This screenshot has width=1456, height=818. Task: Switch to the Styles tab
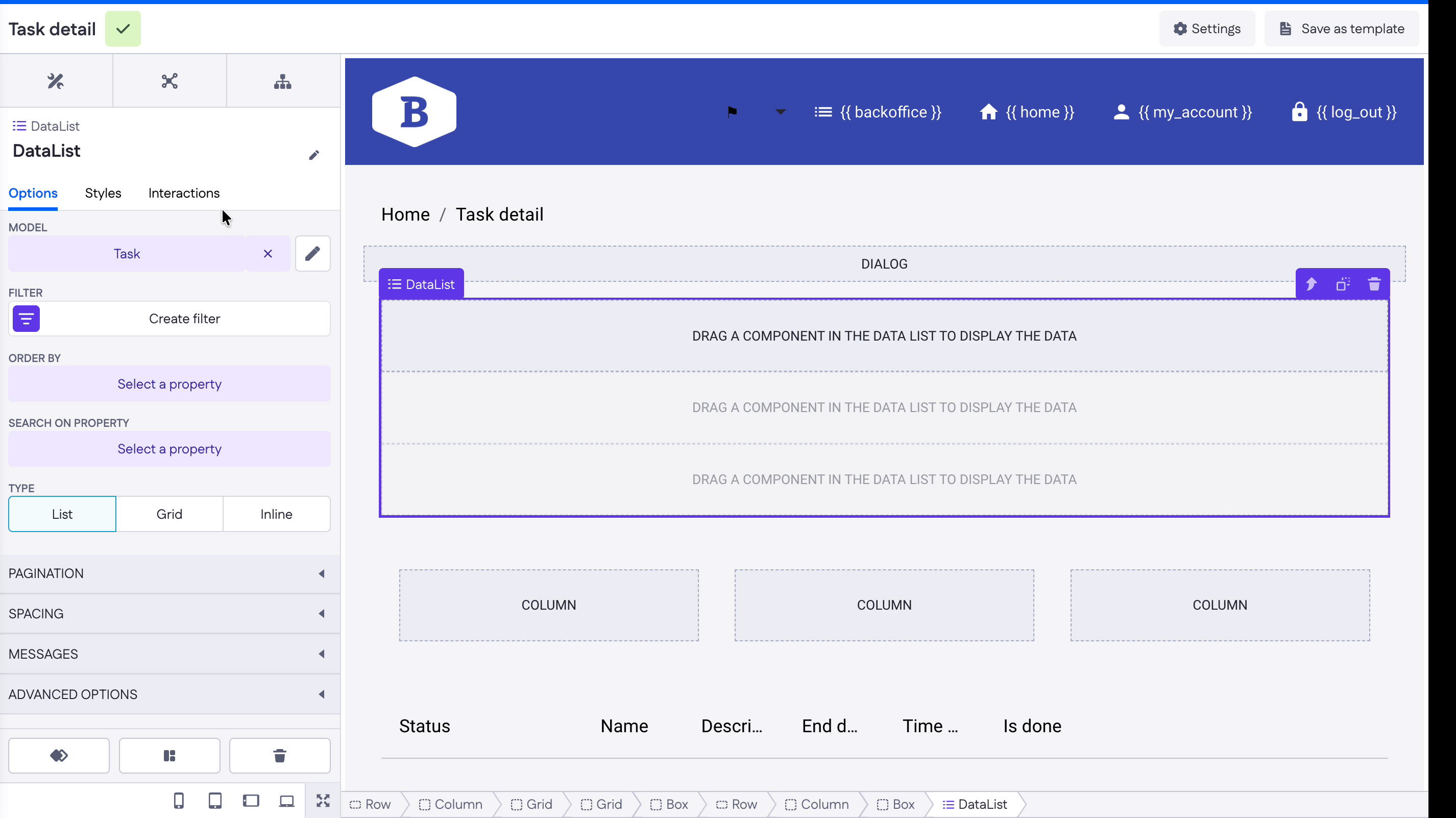[x=103, y=194]
